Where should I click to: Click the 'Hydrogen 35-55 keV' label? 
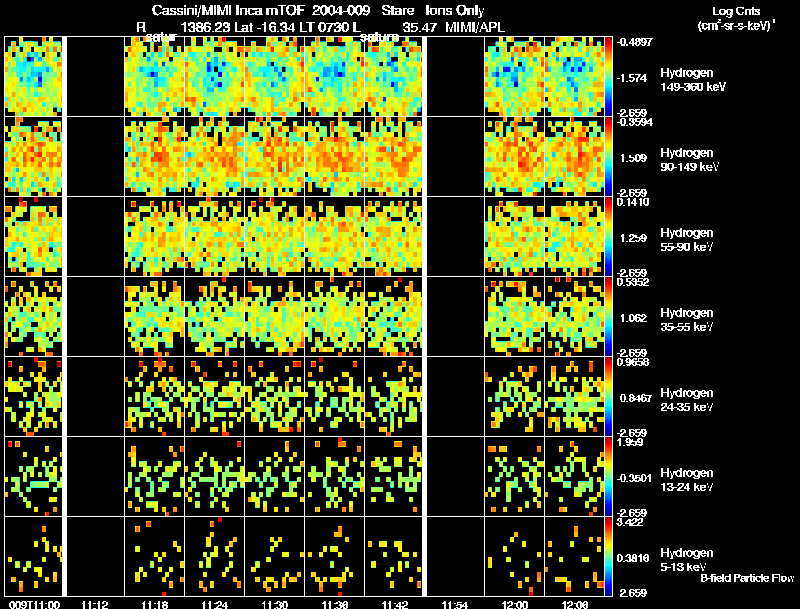(687, 320)
